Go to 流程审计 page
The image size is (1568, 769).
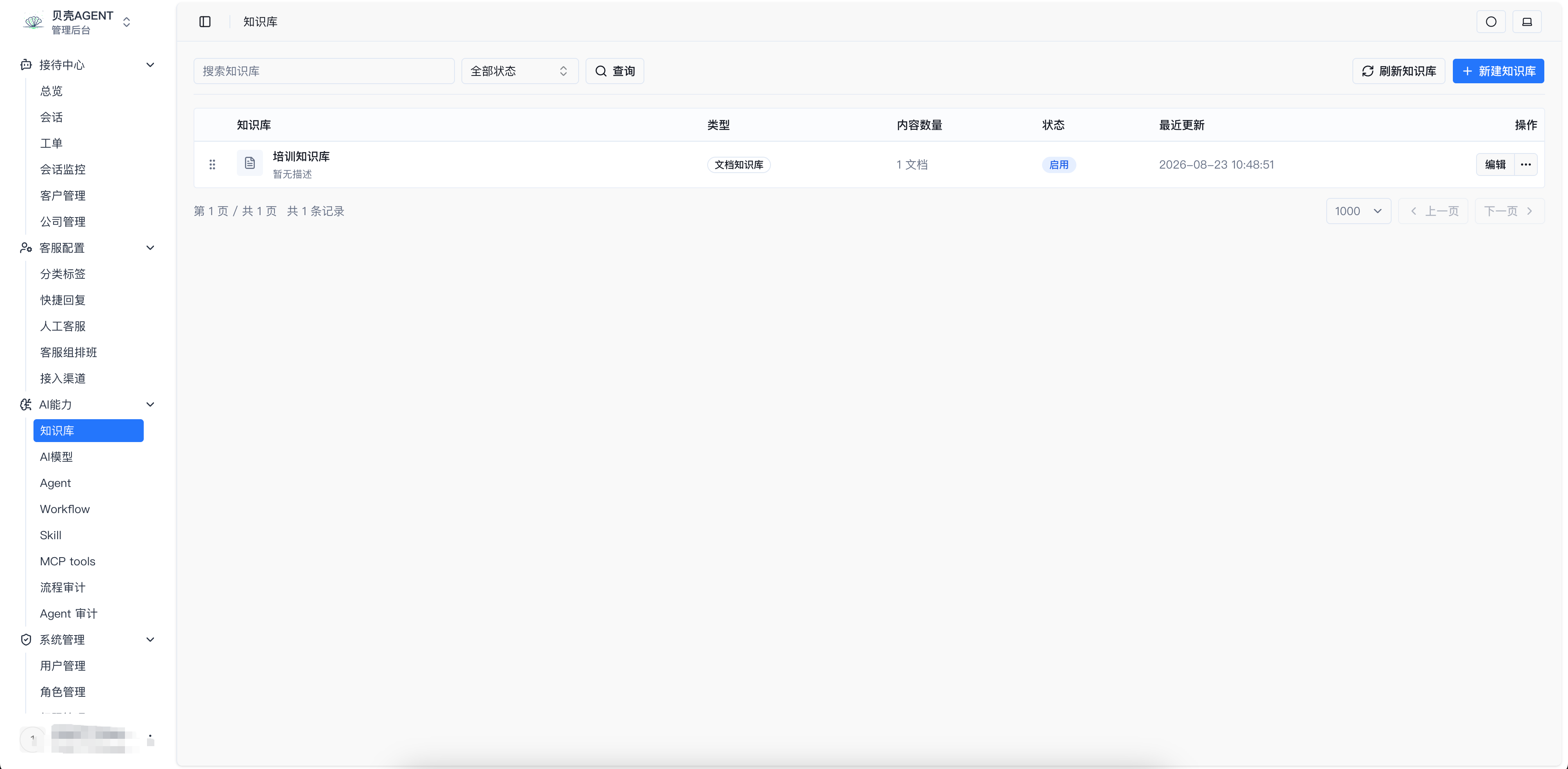(x=88, y=588)
